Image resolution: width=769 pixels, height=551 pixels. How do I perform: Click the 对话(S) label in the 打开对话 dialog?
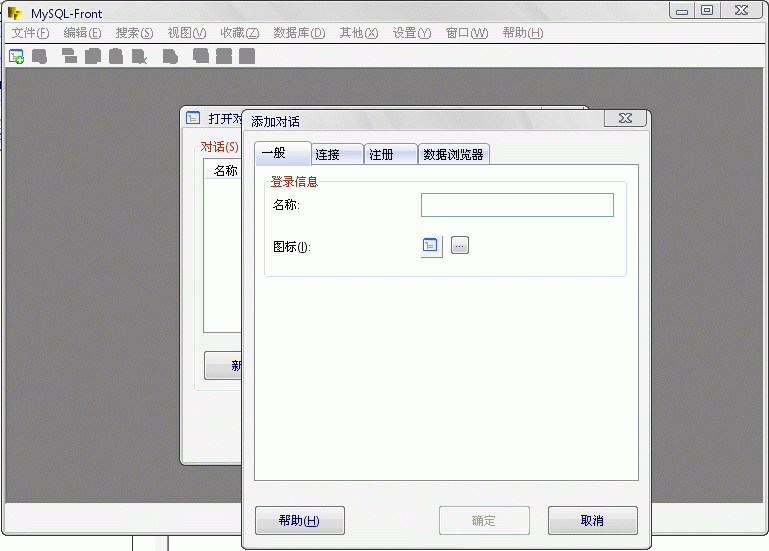point(220,147)
